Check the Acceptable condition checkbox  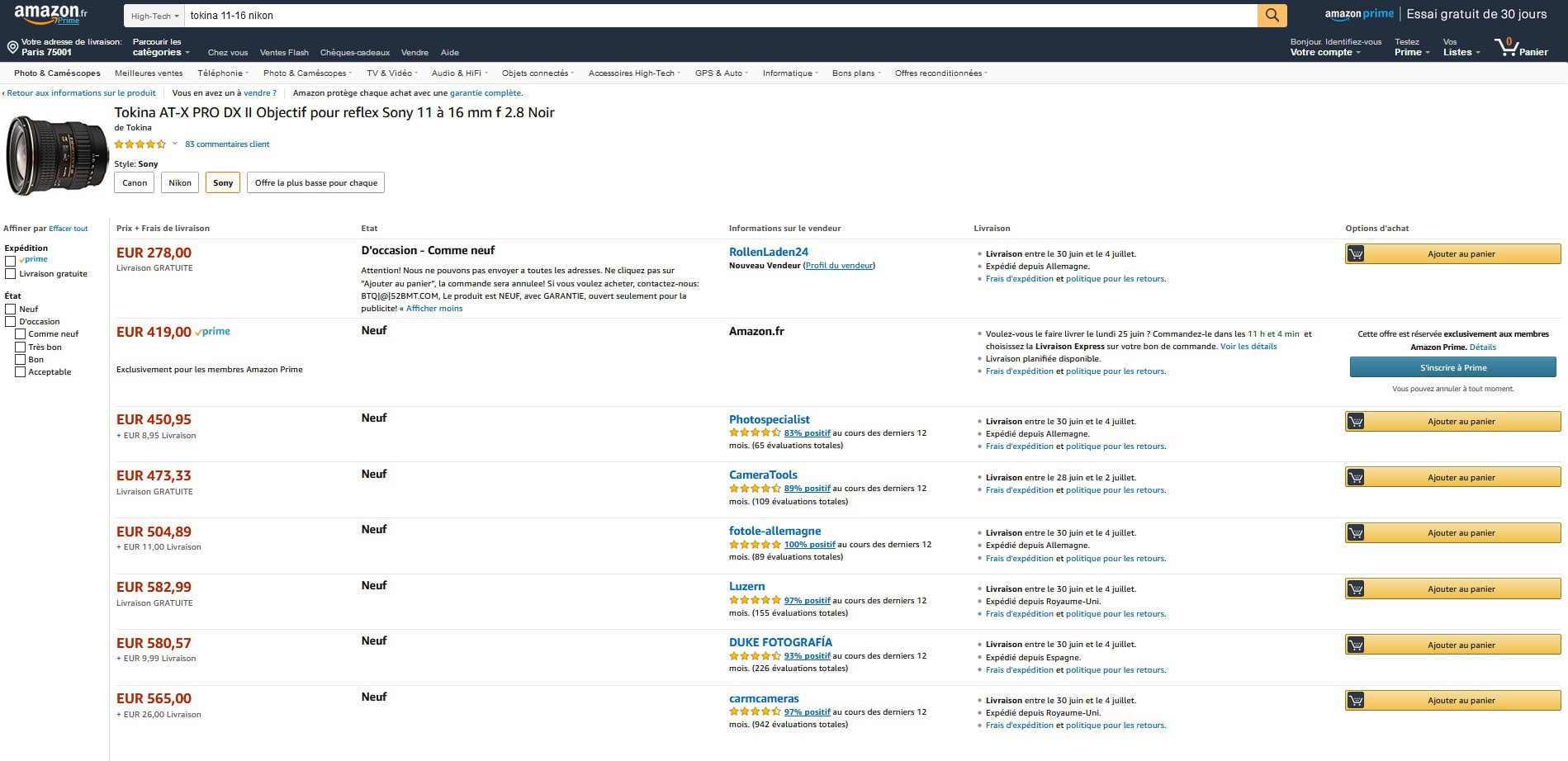[20, 372]
